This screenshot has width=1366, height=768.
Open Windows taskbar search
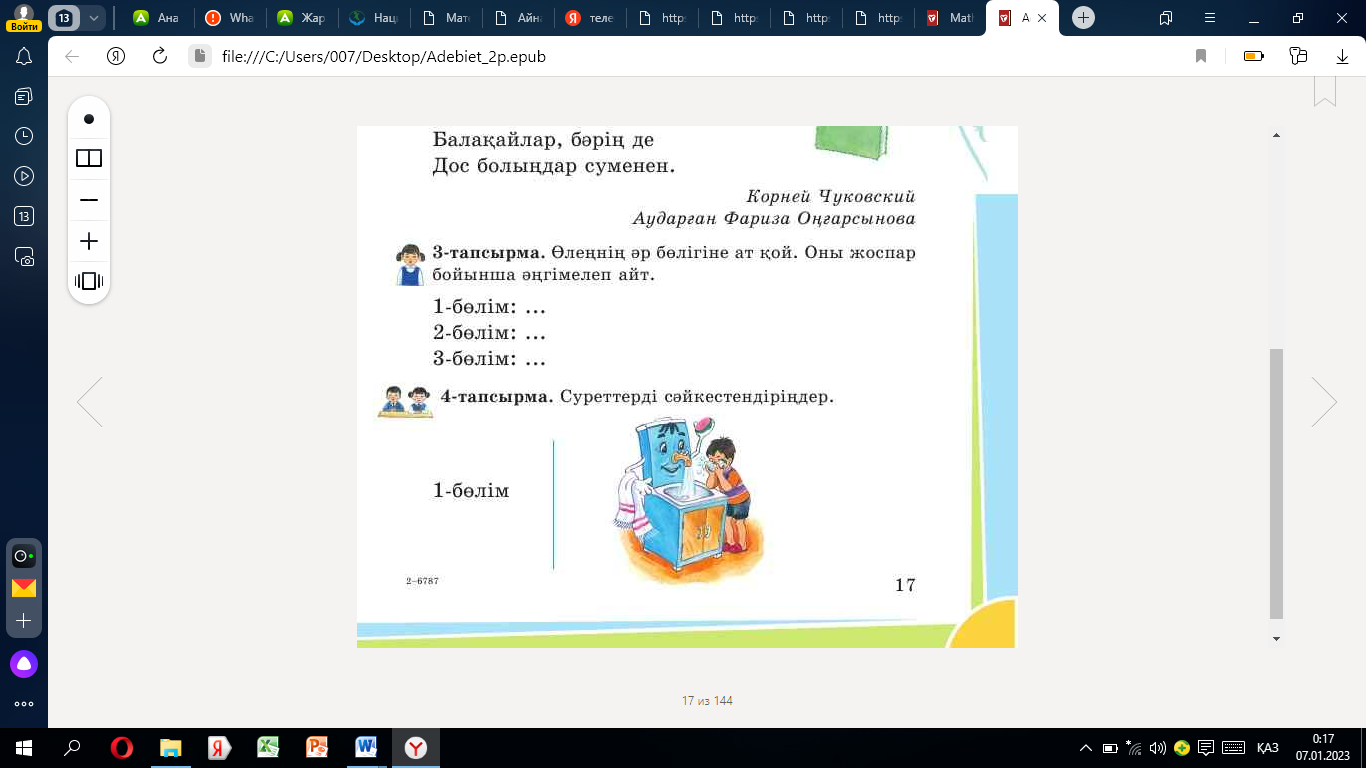coord(72,748)
